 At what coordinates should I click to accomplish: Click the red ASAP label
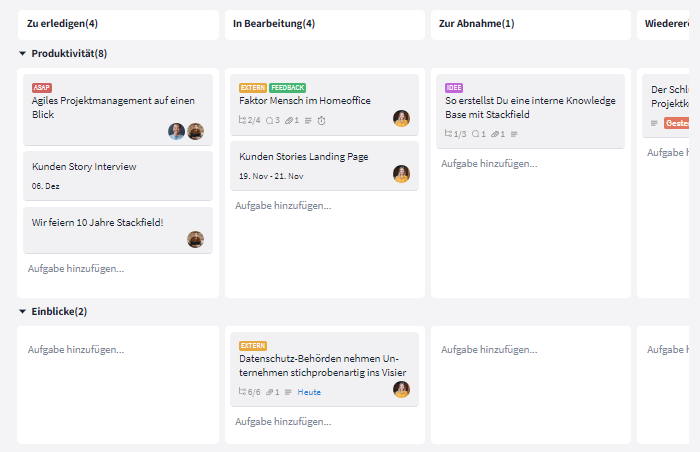click(x=42, y=88)
